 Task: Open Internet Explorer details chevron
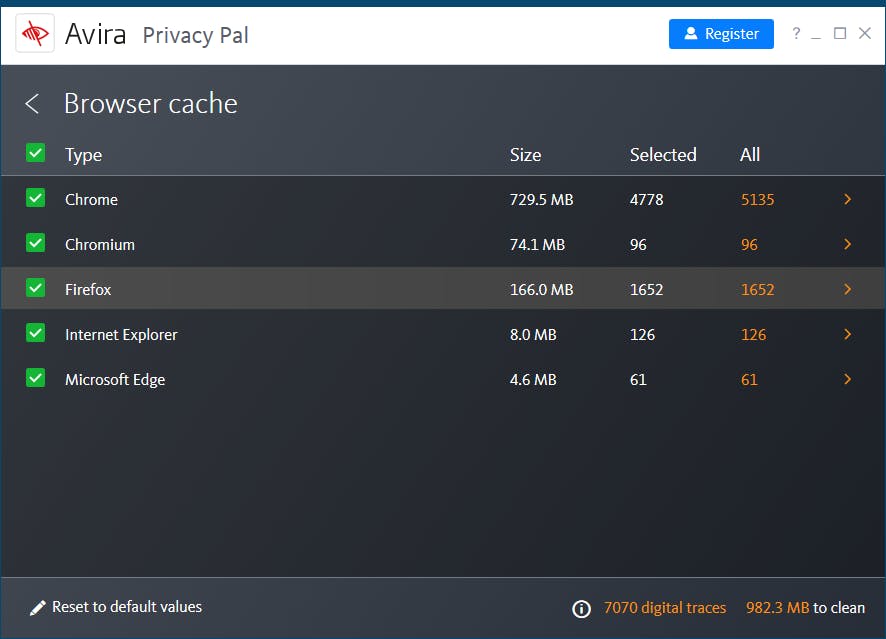tap(847, 335)
